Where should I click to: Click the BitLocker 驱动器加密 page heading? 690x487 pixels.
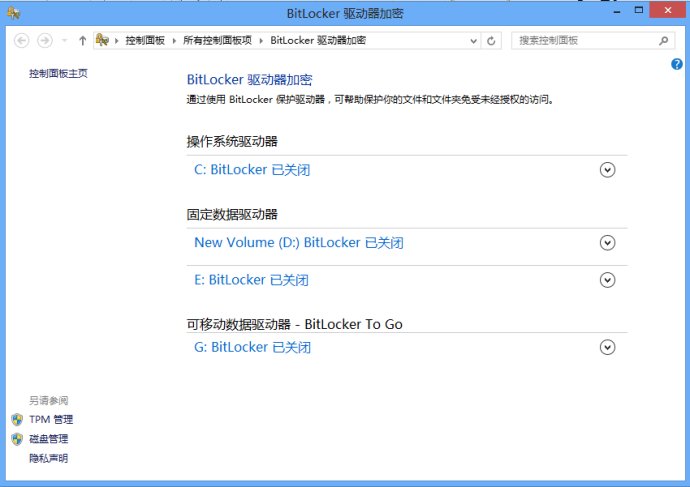point(250,80)
